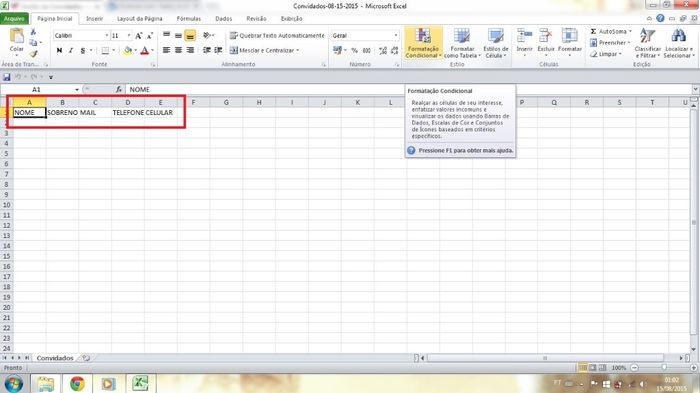The height and width of the screenshot is (393, 700).
Task: Open the Preencher menu
Action: click(x=610, y=42)
